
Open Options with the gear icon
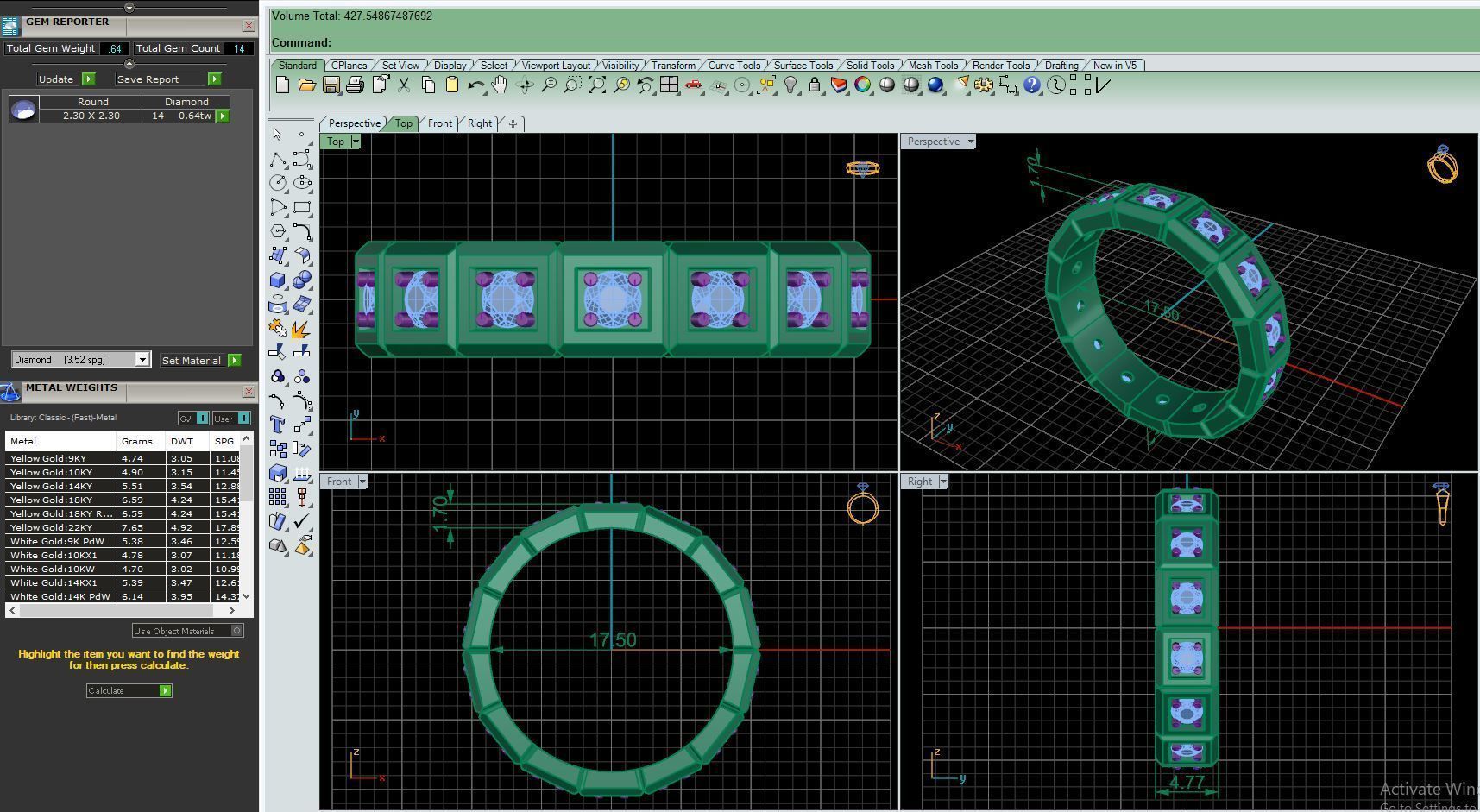click(x=984, y=85)
